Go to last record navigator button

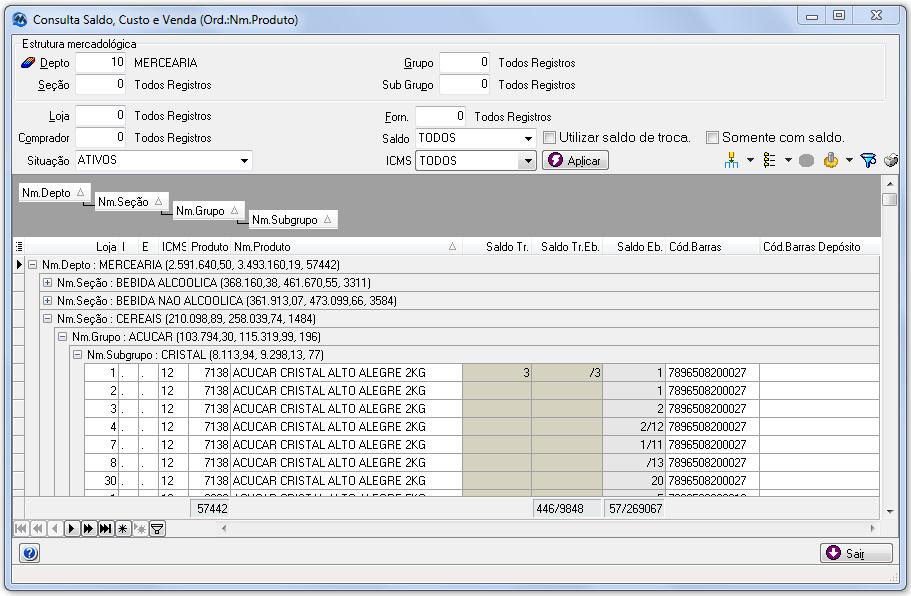tap(106, 529)
